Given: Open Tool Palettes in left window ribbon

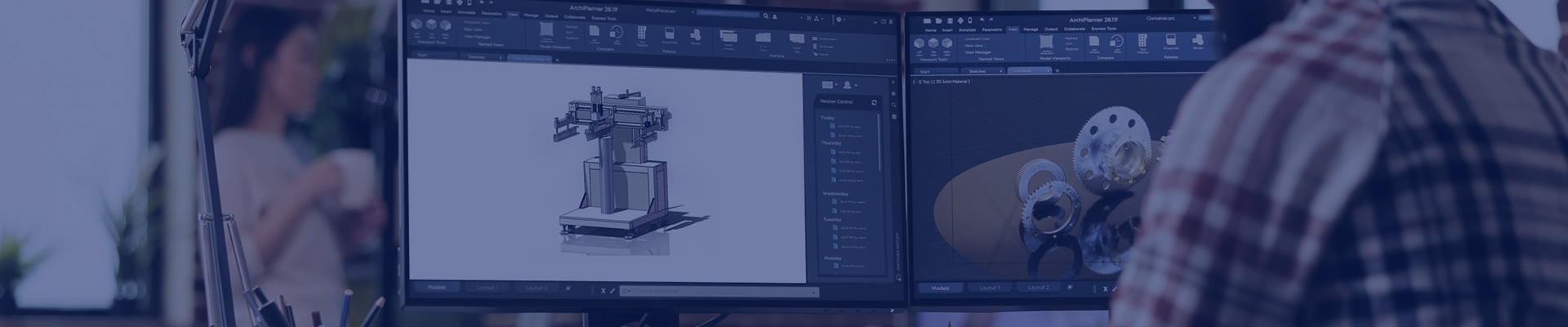Looking at the screenshot, I should [642, 34].
